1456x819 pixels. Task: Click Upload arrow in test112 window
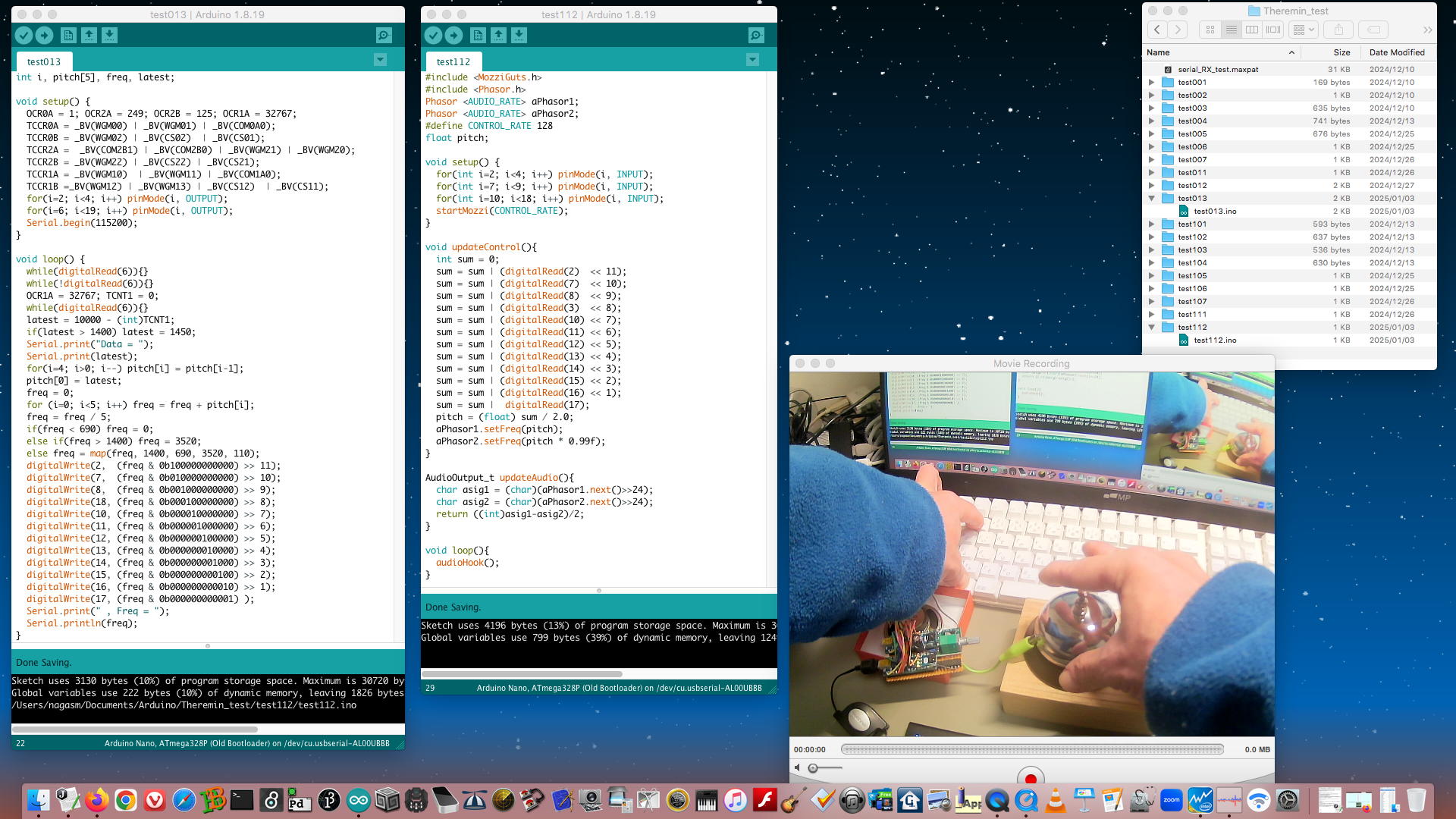(453, 35)
